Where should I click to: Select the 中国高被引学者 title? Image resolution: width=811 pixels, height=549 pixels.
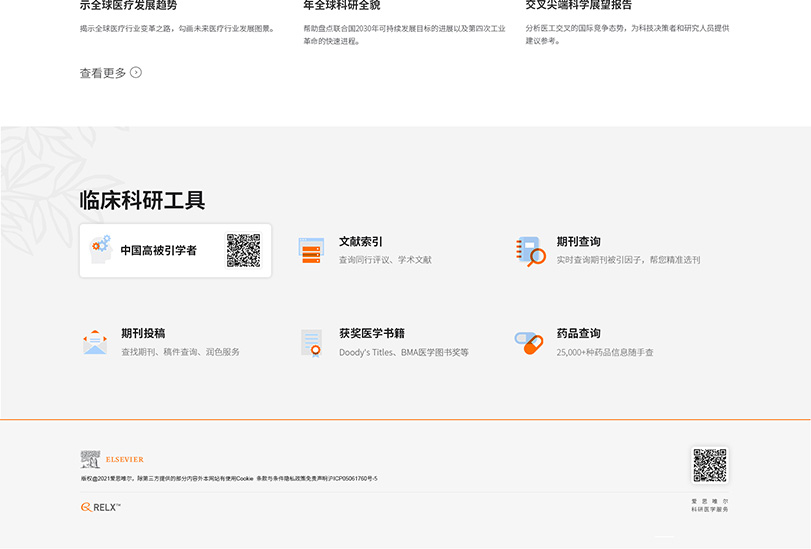pos(159,250)
